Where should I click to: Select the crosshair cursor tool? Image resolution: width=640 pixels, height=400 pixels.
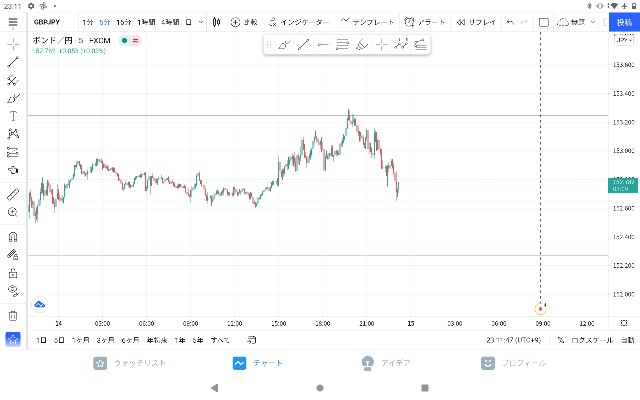[x=13, y=44]
